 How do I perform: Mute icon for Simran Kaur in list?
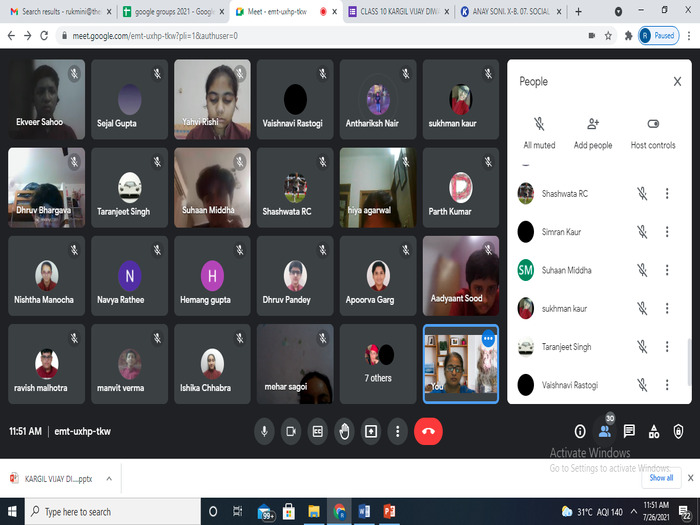coord(642,232)
